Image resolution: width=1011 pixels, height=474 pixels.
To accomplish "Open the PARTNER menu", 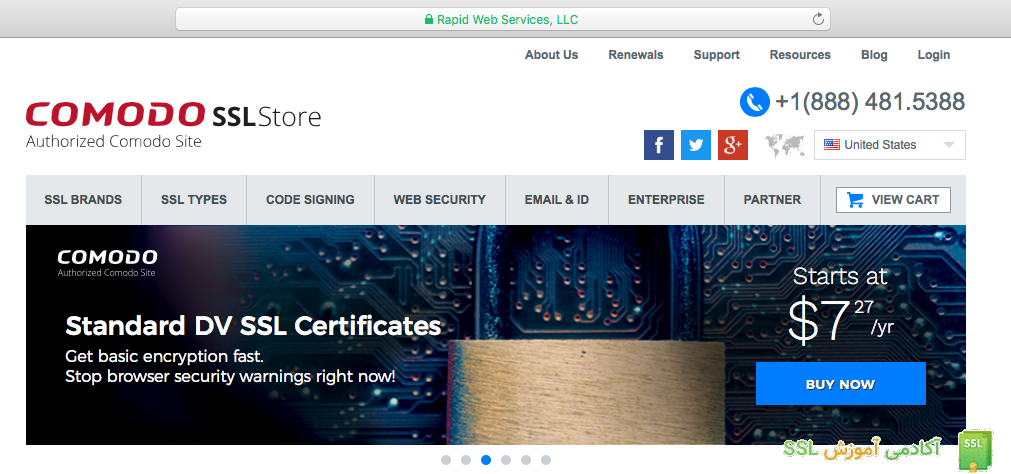I will click(772, 200).
